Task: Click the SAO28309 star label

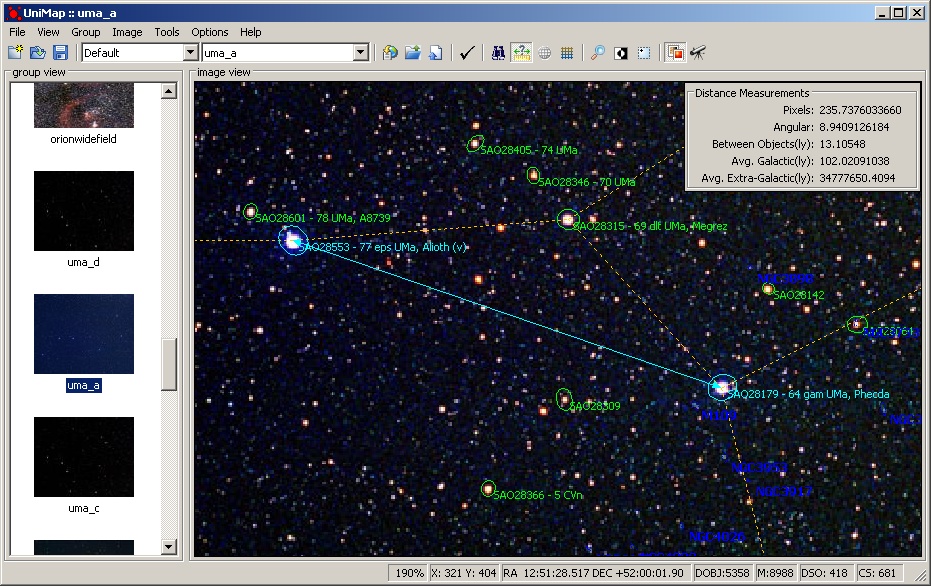Action: [594, 406]
